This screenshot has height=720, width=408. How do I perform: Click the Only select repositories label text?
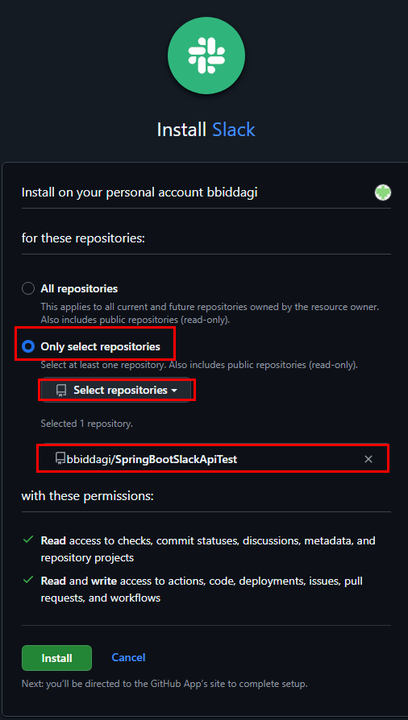coord(101,347)
